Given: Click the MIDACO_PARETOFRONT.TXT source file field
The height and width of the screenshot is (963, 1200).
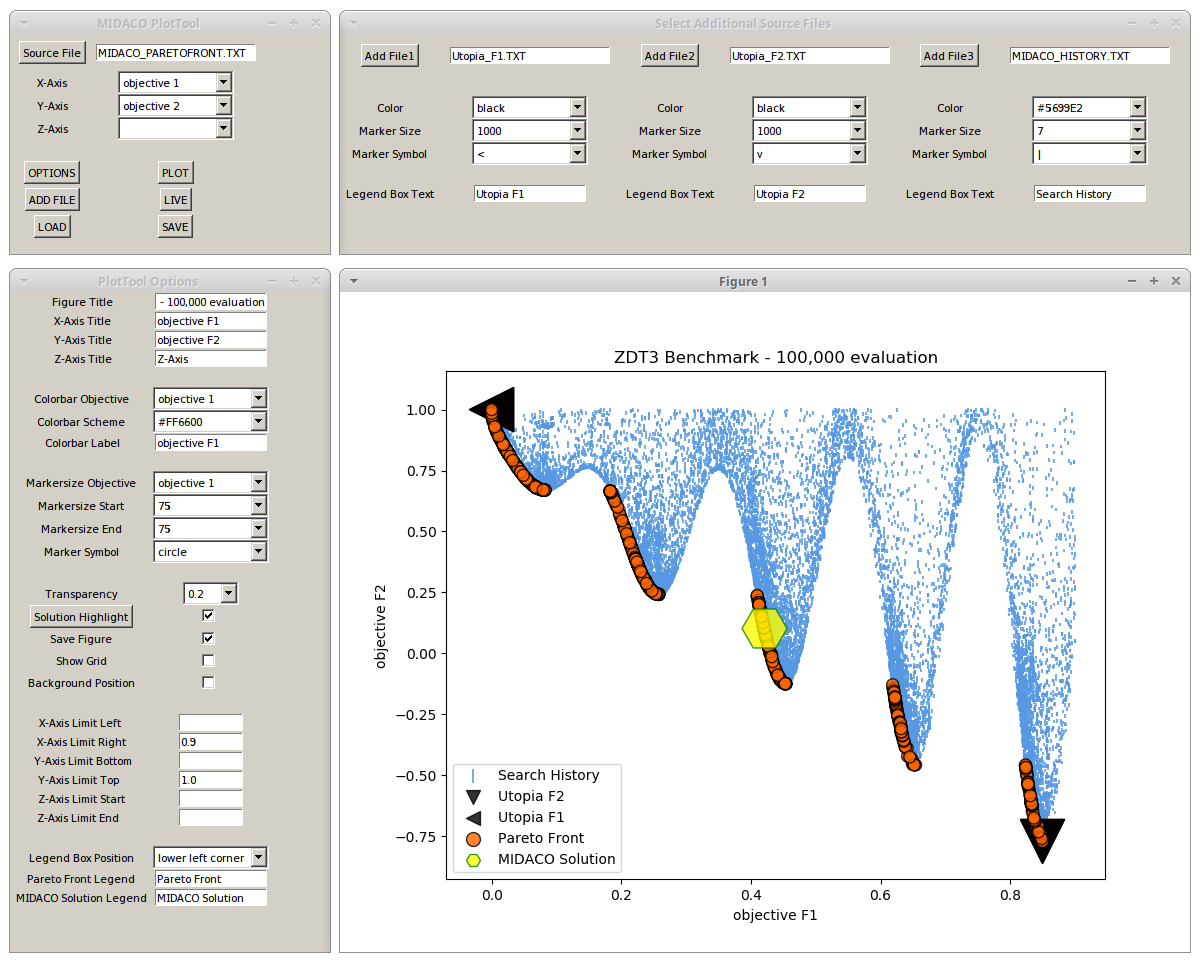Looking at the screenshot, I should click(176, 53).
